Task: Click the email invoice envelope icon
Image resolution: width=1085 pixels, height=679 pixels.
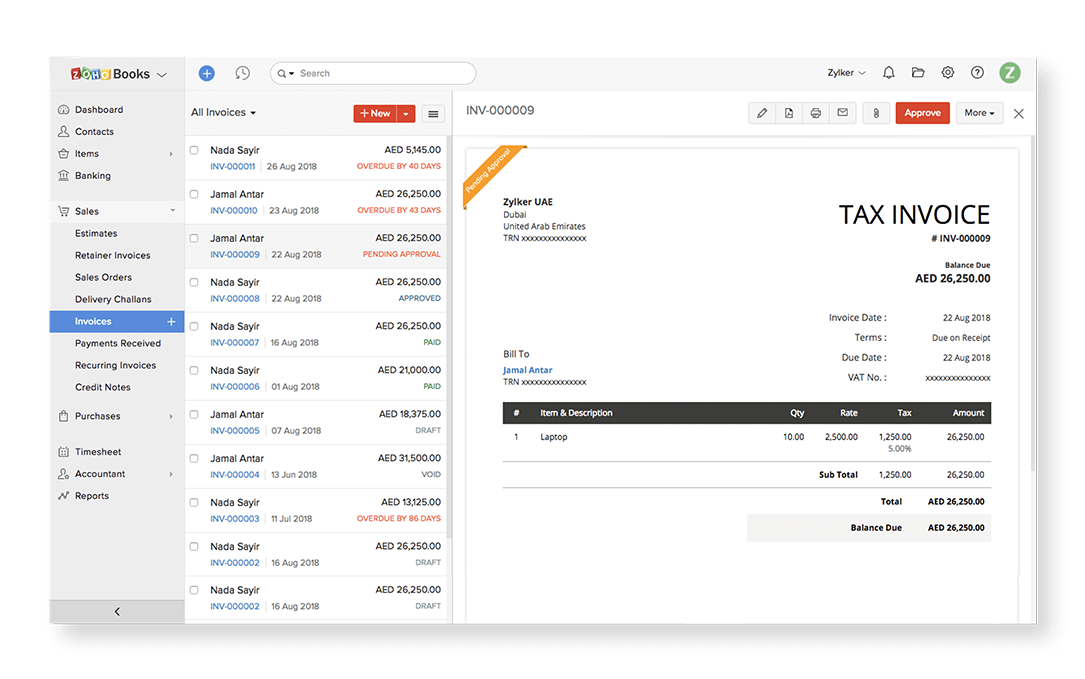Action: (x=843, y=113)
